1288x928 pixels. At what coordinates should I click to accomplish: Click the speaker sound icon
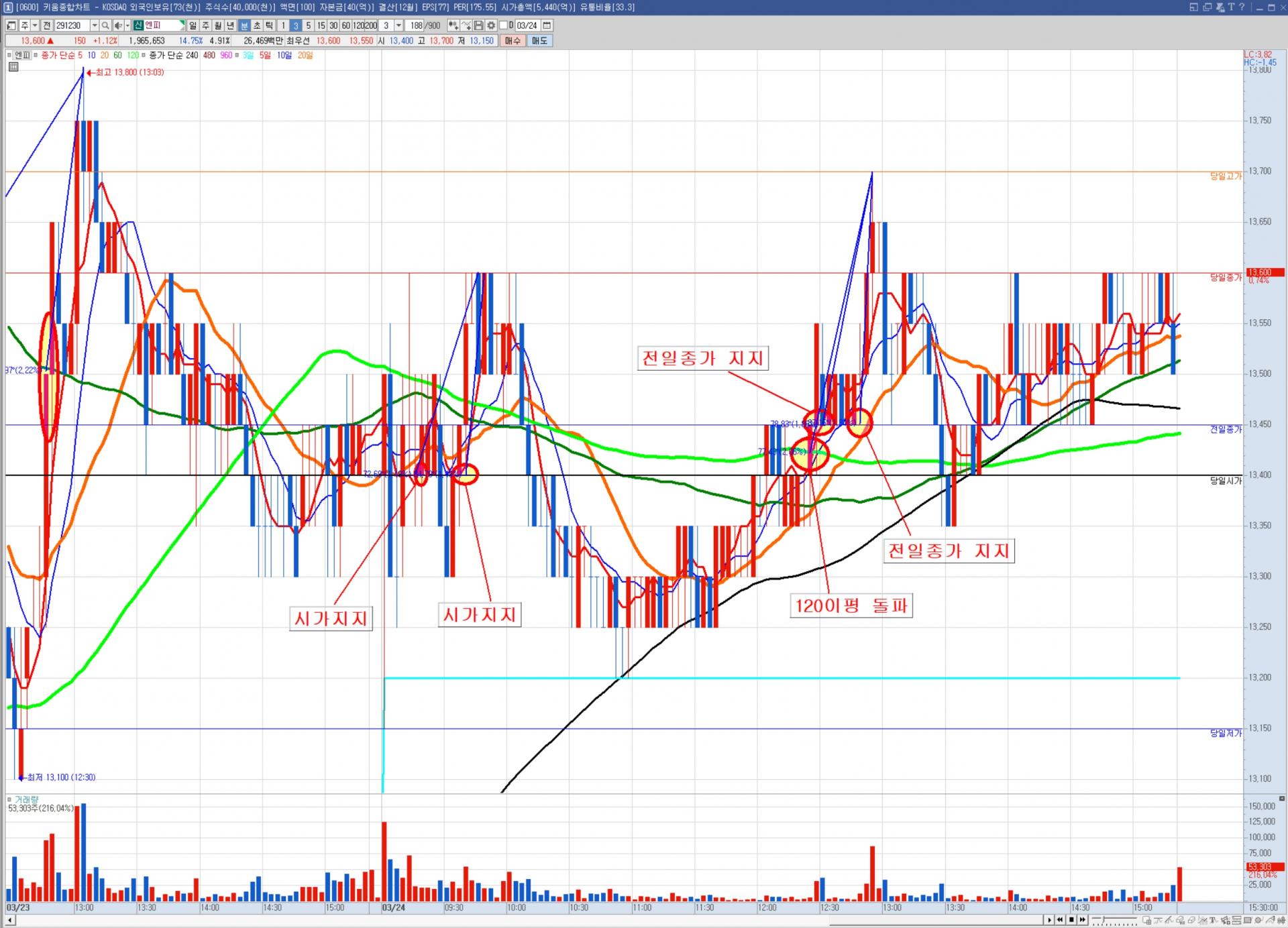click(117, 25)
